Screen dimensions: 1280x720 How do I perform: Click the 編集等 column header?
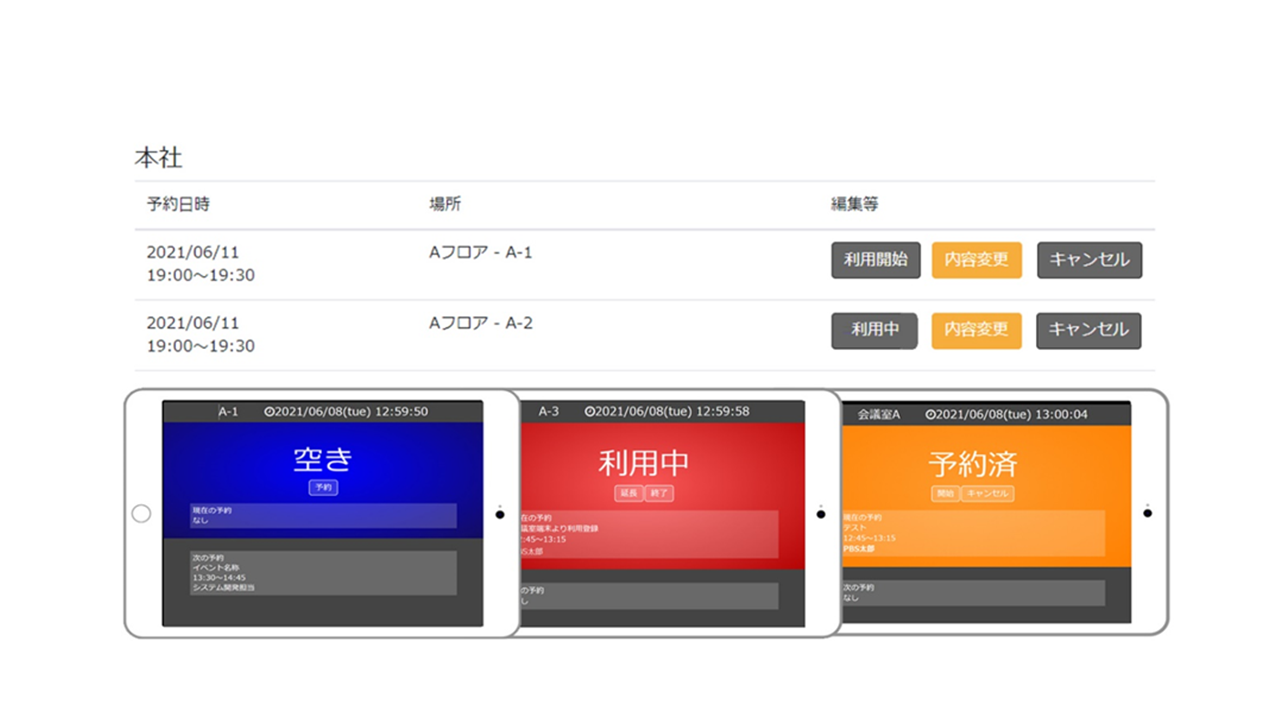(855, 204)
